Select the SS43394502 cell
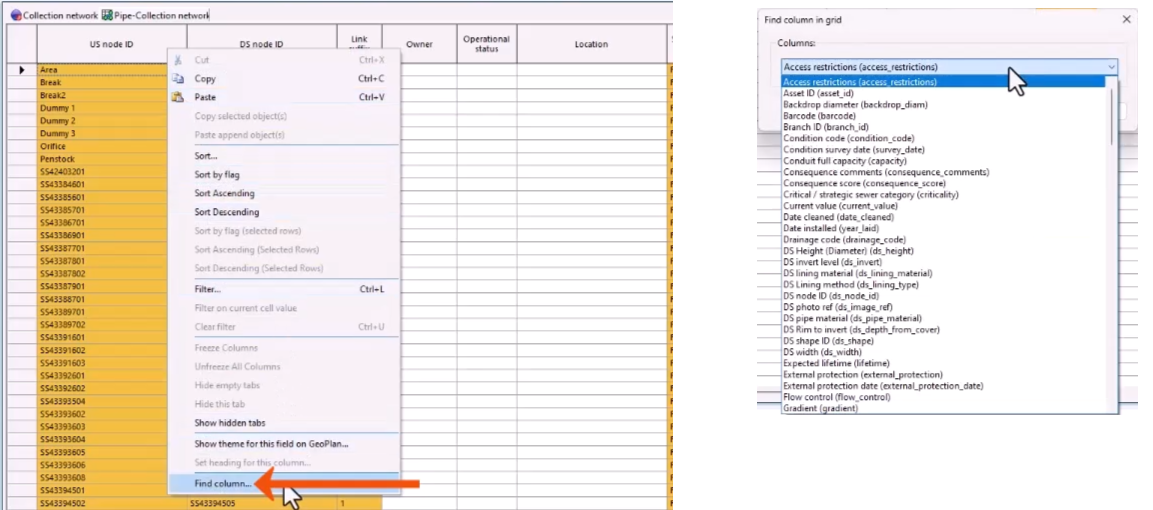This screenshot has height=510, width=1153. [x=112, y=503]
